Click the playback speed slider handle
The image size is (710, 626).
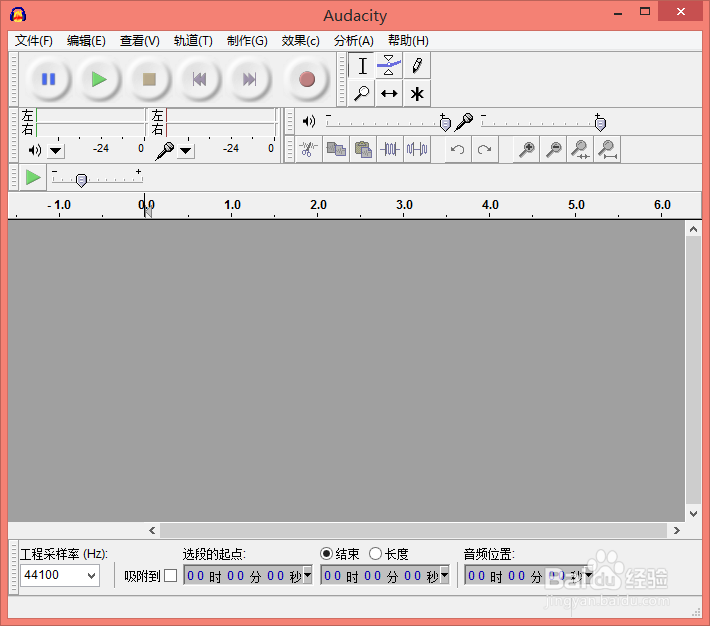[x=81, y=180]
